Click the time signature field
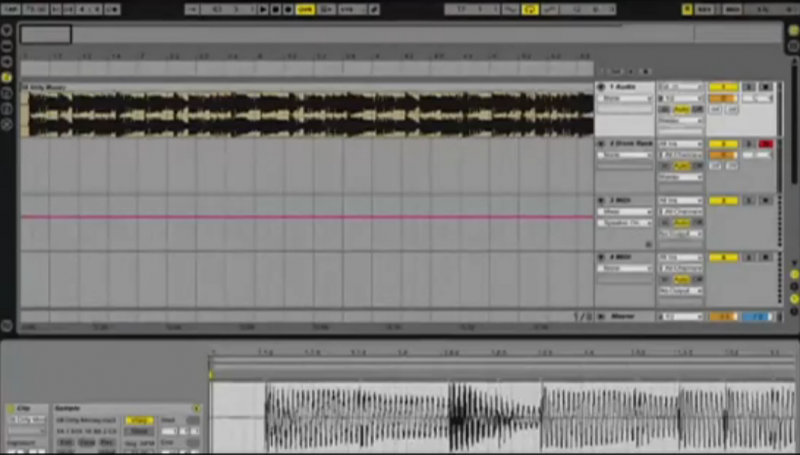 click(x=89, y=9)
